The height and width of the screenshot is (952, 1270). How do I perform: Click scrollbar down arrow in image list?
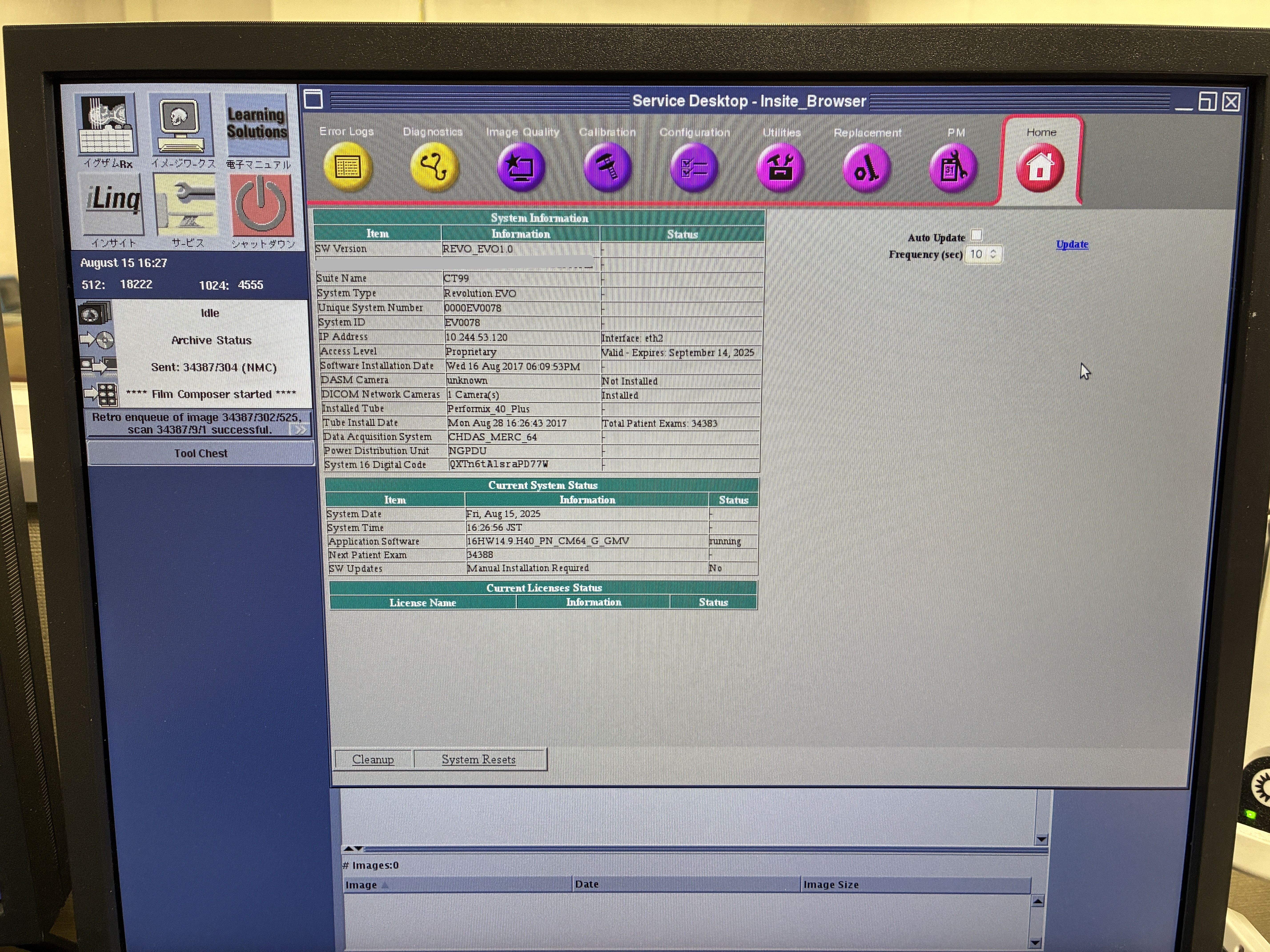(x=1036, y=942)
